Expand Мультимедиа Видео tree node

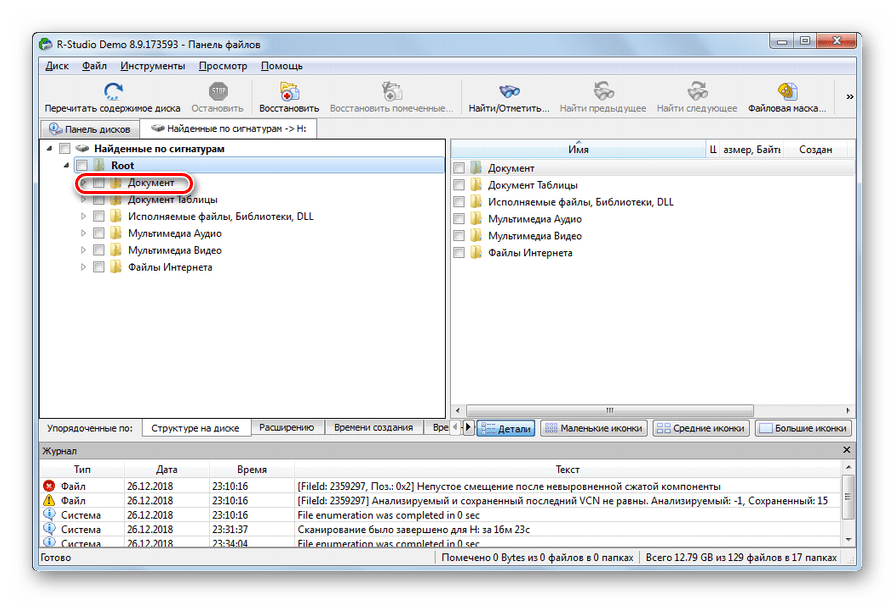[x=83, y=250]
